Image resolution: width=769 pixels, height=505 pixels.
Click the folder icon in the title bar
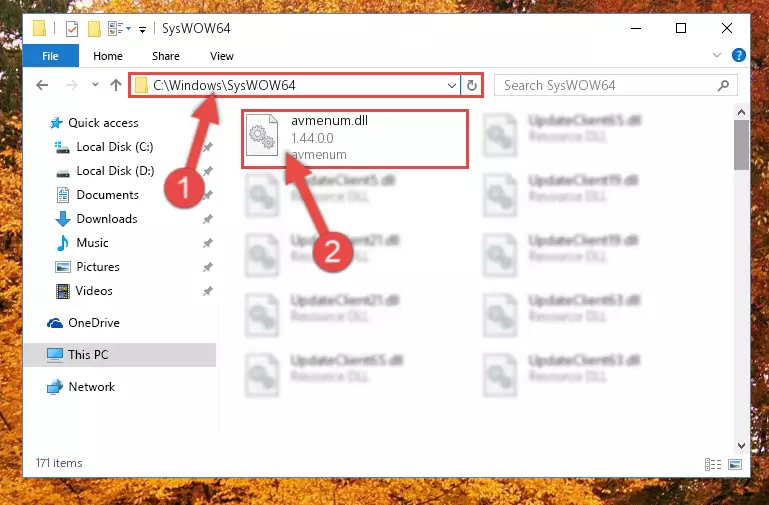(x=39, y=28)
